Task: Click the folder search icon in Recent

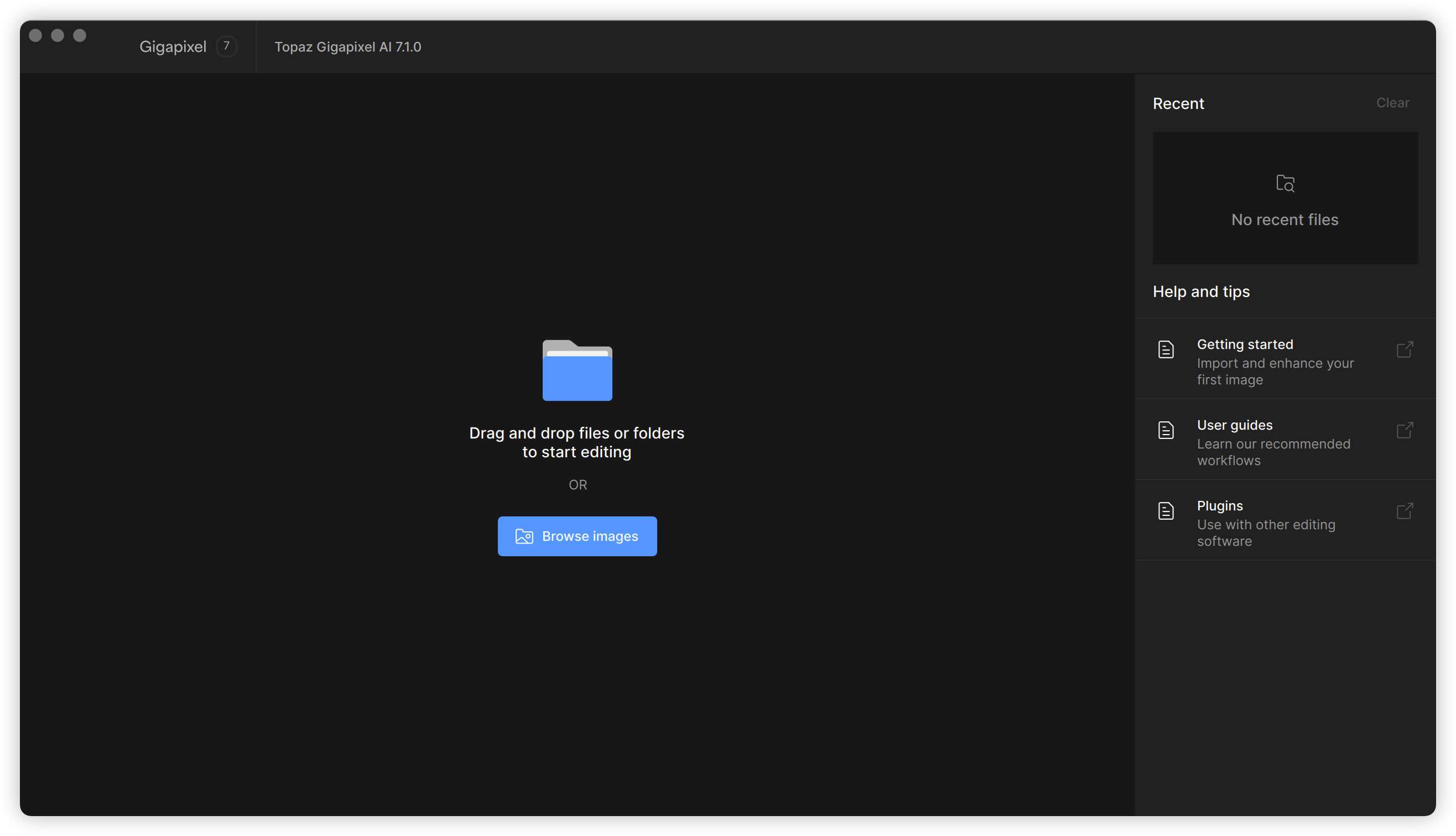Action: 1285,183
